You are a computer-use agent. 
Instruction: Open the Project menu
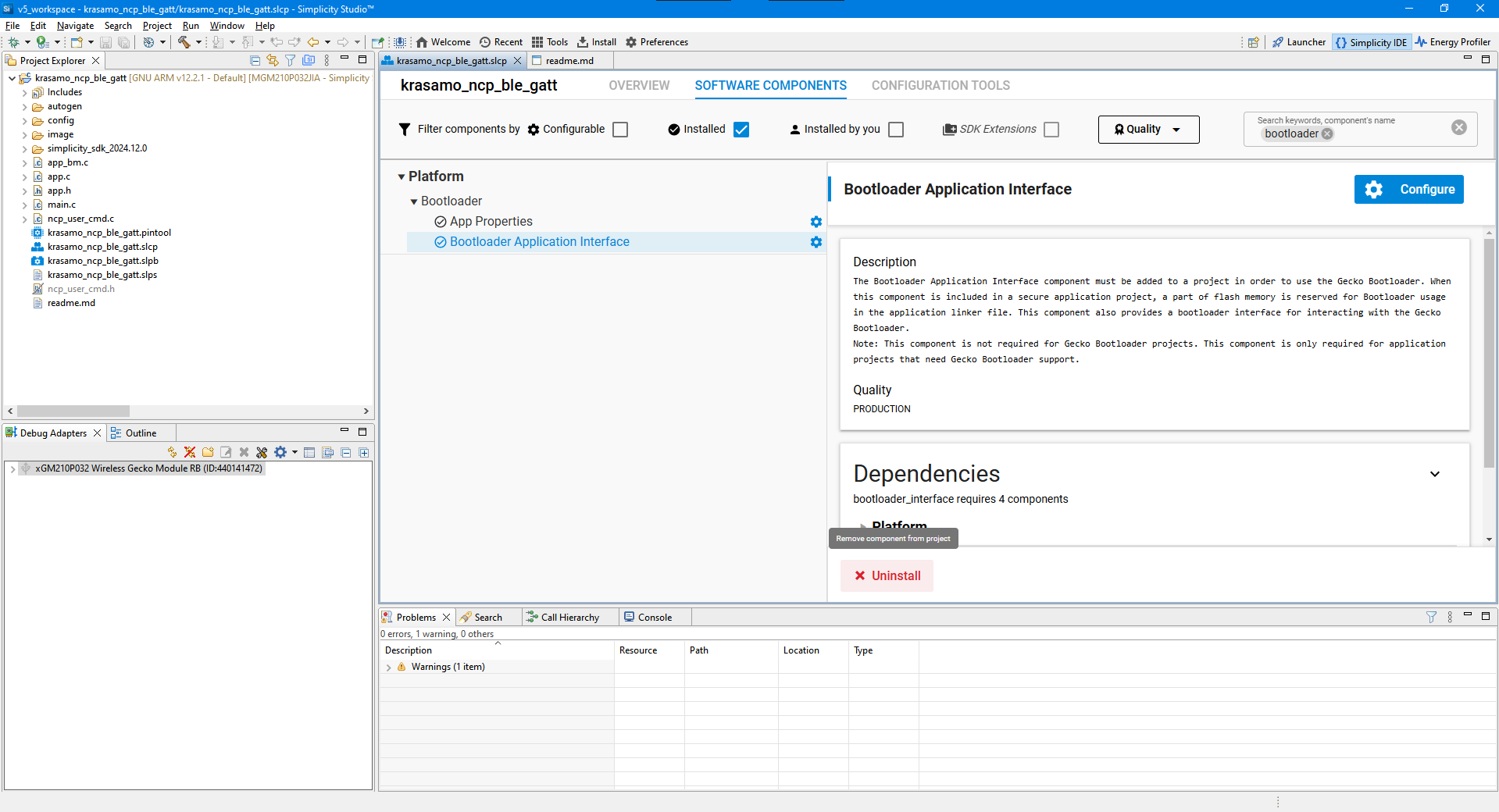[157, 26]
